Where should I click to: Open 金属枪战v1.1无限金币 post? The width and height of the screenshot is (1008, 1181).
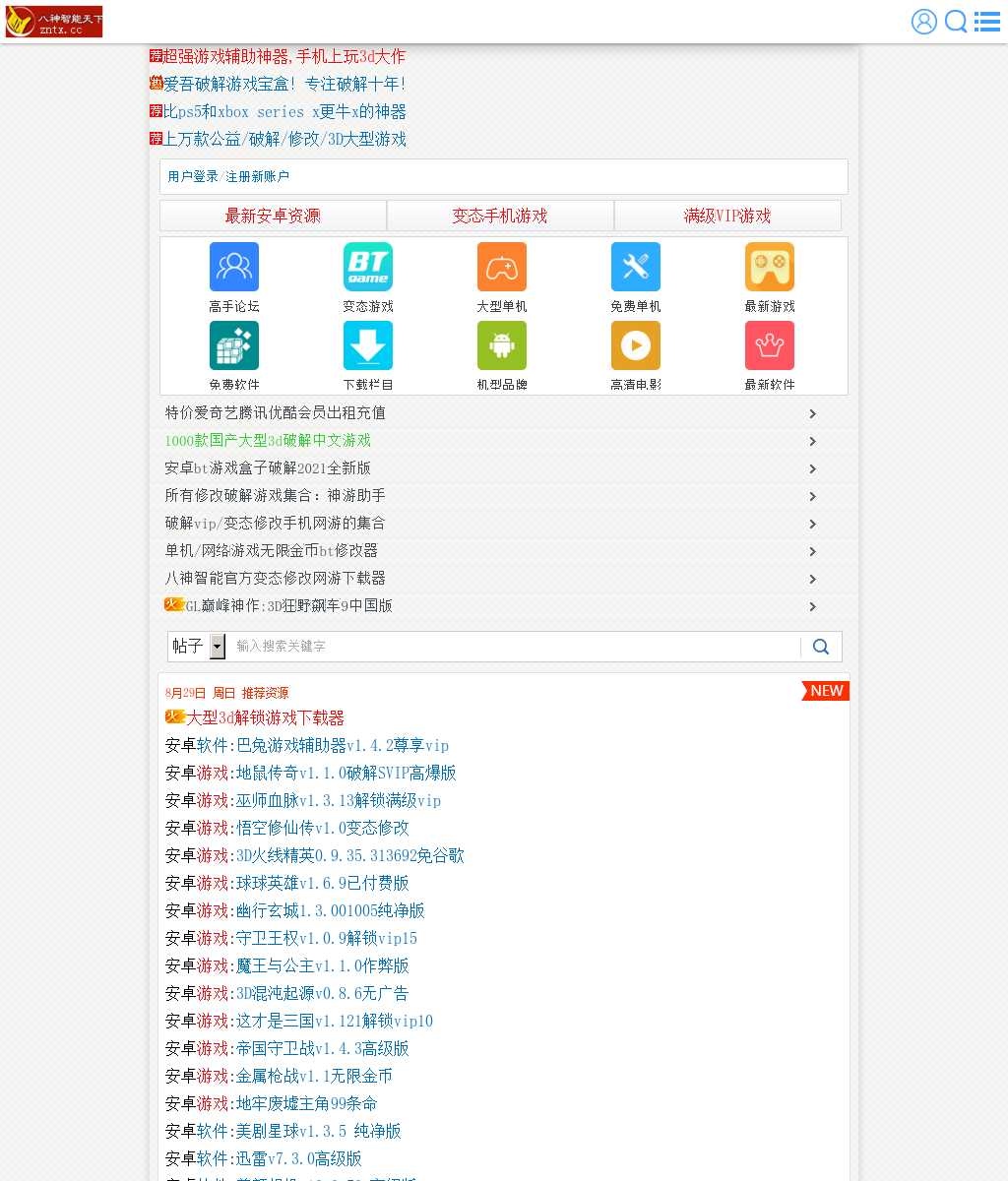coord(315,1076)
